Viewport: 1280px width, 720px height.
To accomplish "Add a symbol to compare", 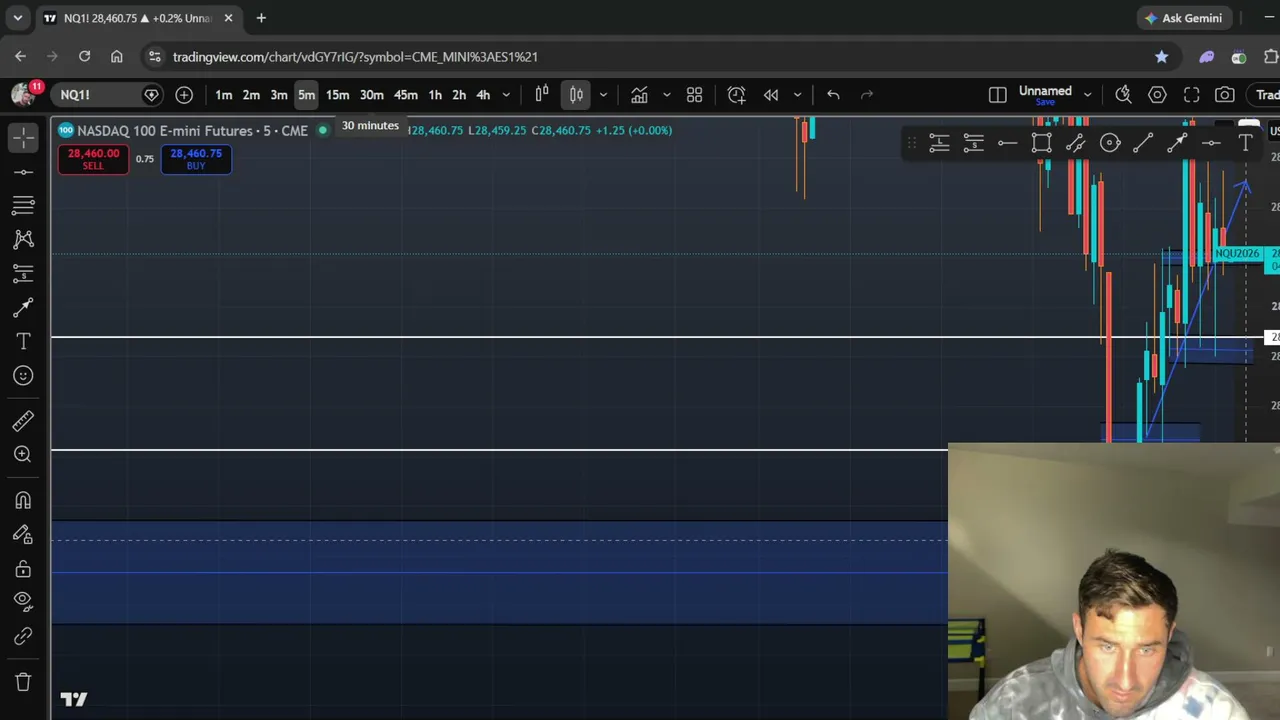I will 184,95.
